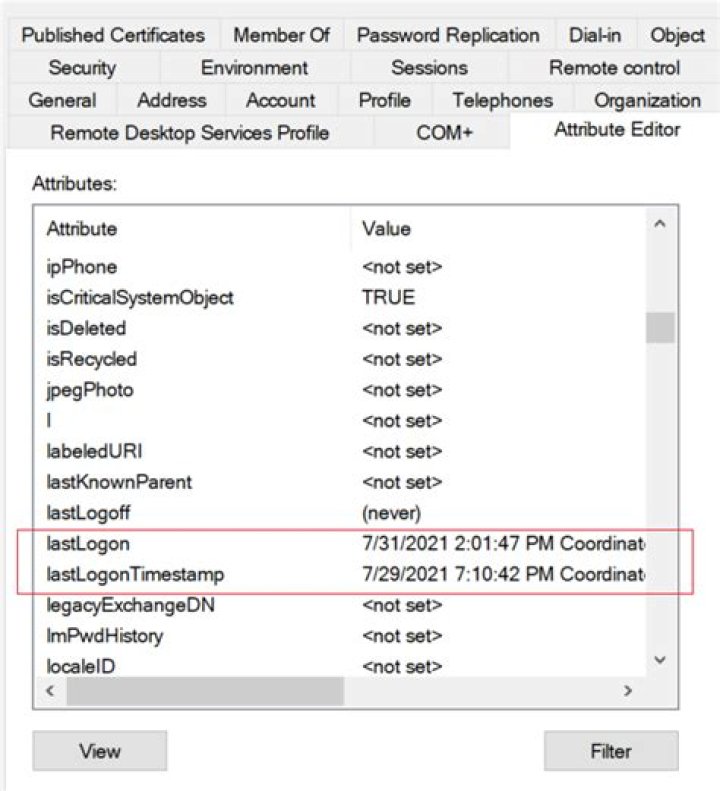This screenshot has height=791, width=720.
Task: Click the View button
Action: coord(99,751)
